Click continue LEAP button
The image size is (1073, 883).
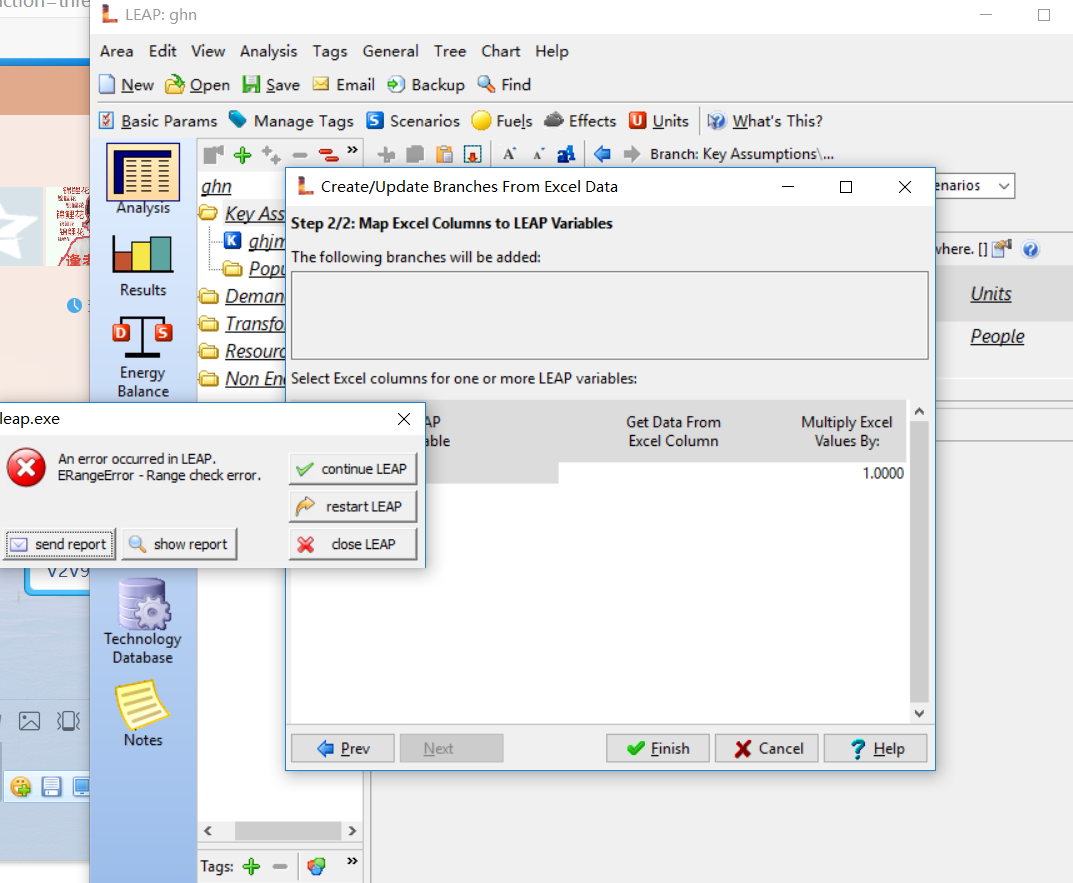tap(352, 469)
